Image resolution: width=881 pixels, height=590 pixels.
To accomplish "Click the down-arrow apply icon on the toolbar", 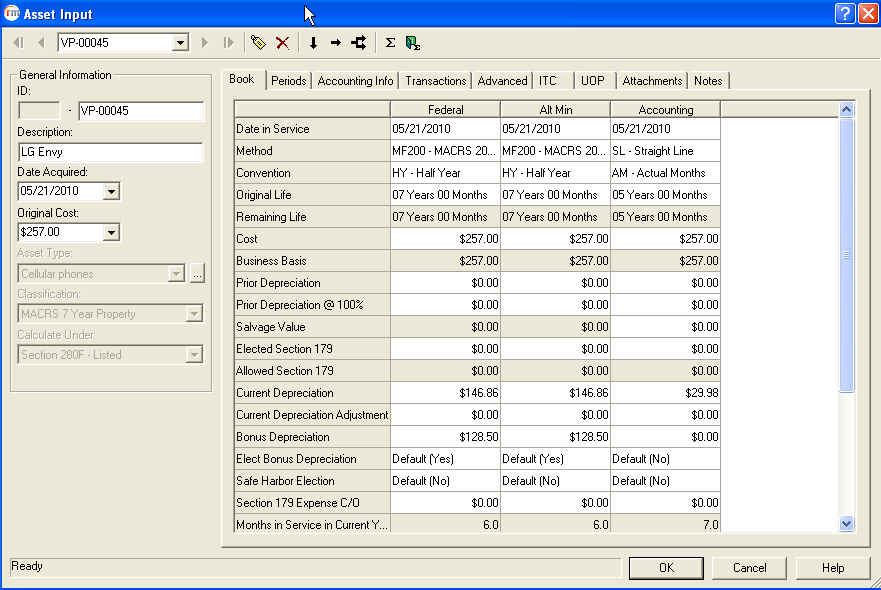I will 312,42.
